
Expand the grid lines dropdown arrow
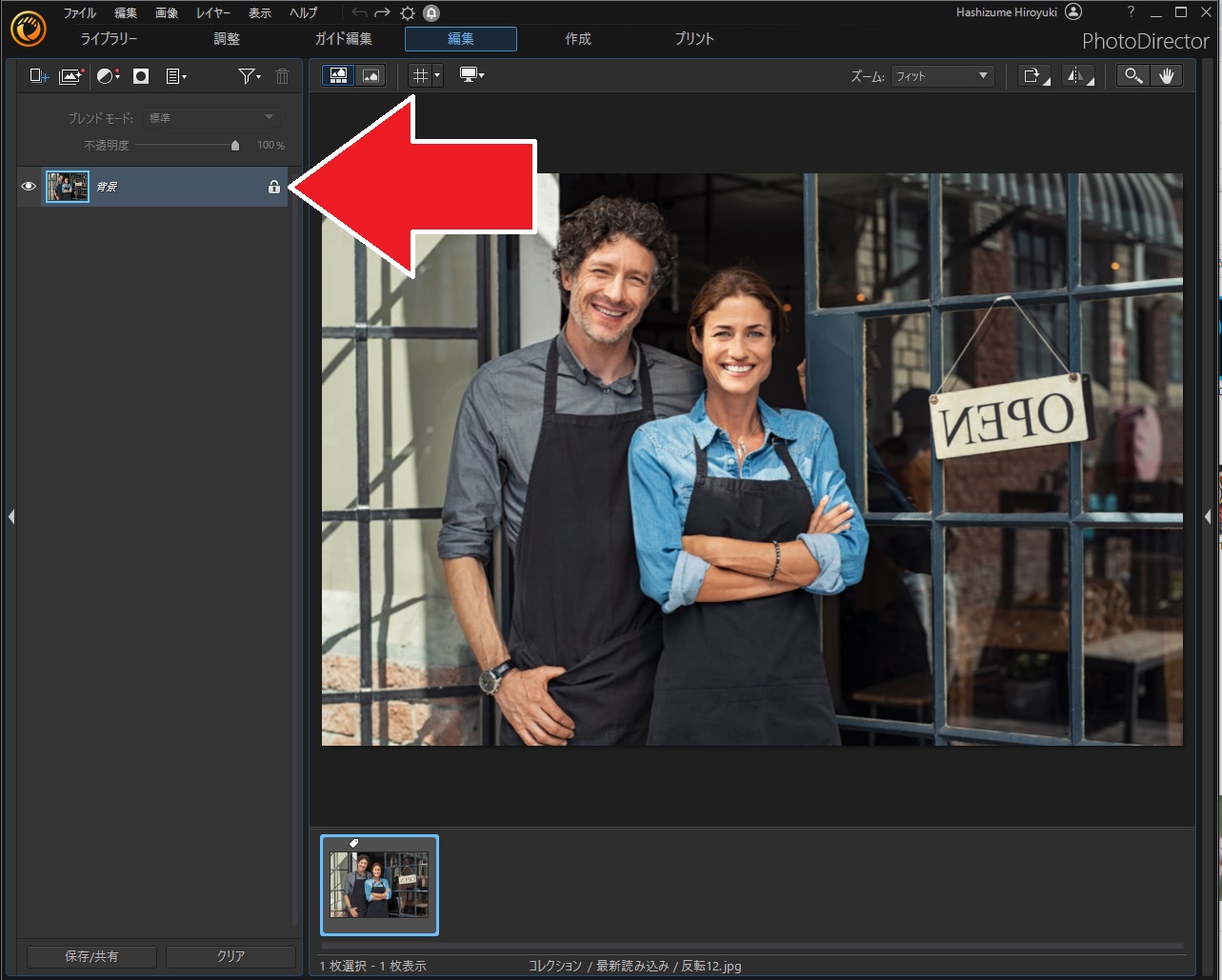437,76
